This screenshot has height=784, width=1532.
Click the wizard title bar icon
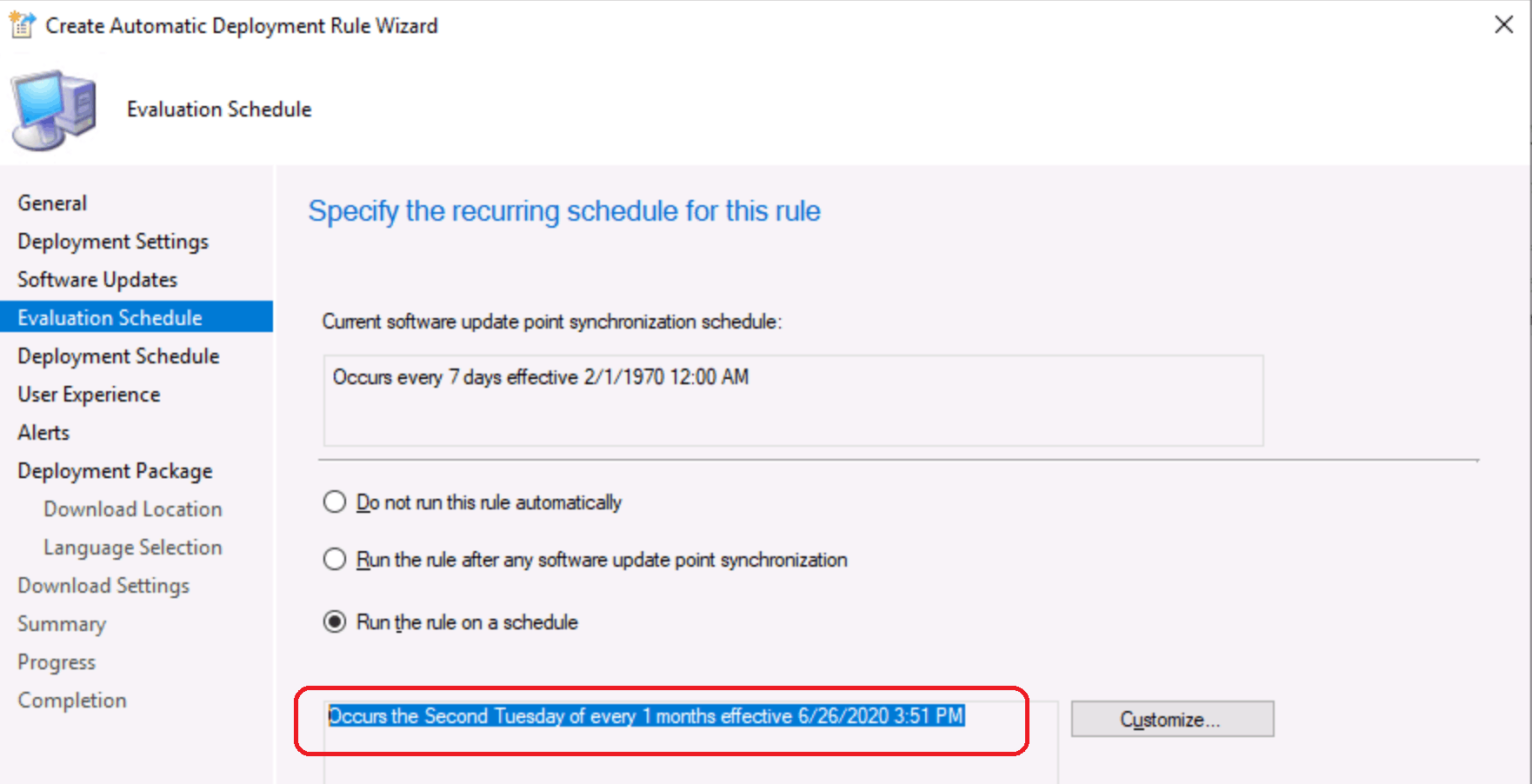pyautogui.click(x=22, y=25)
